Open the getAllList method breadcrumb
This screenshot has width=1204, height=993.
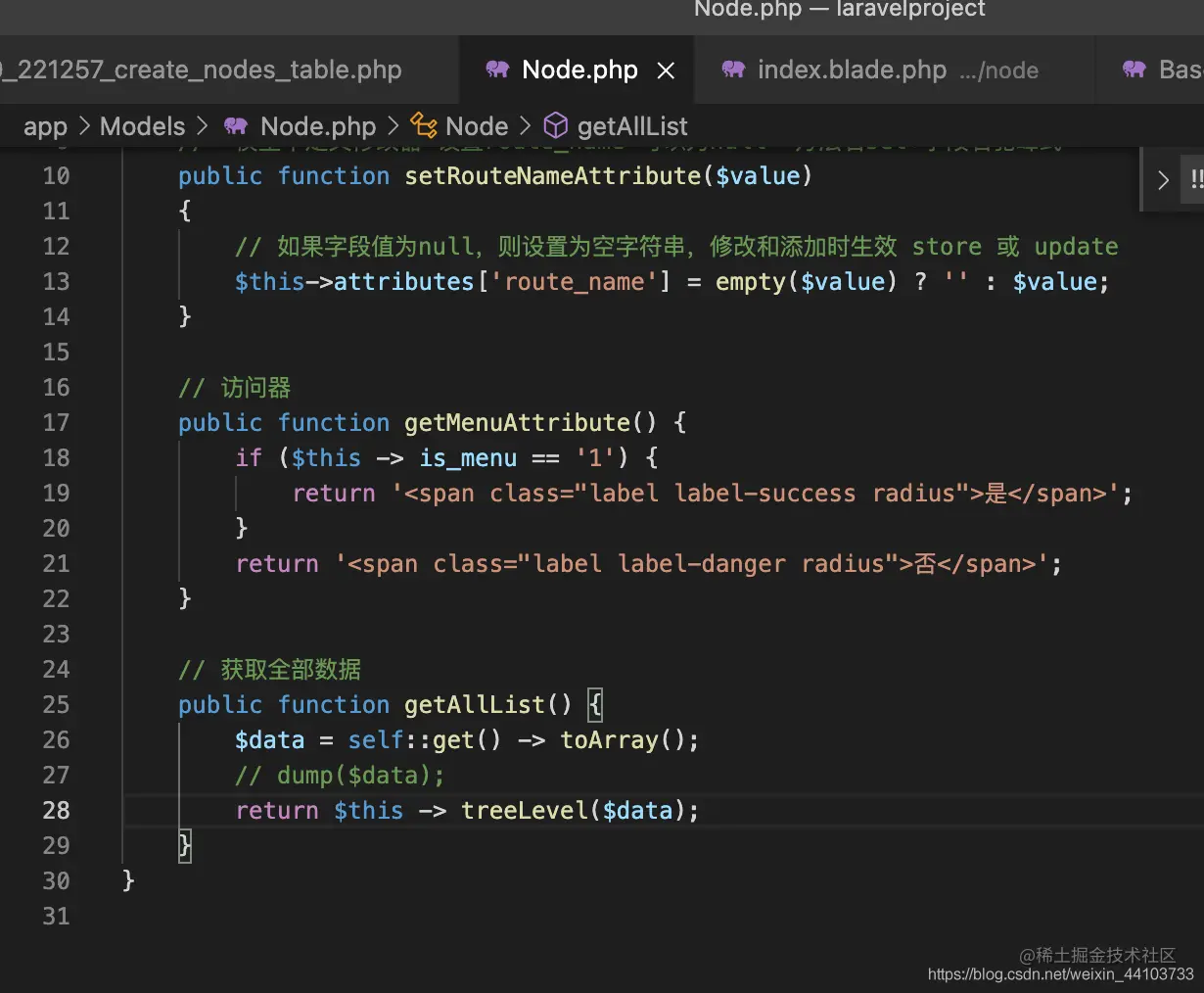click(x=632, y=126)
